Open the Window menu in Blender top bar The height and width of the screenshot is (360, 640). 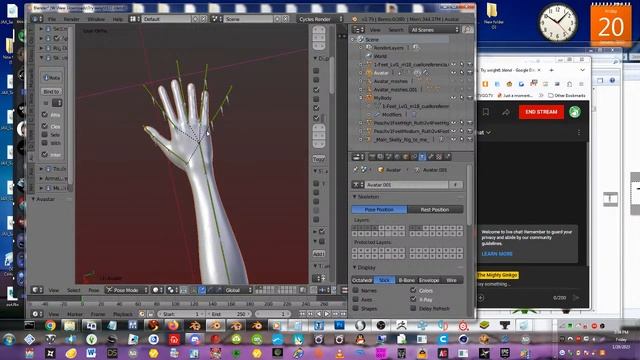pos(96,19)
